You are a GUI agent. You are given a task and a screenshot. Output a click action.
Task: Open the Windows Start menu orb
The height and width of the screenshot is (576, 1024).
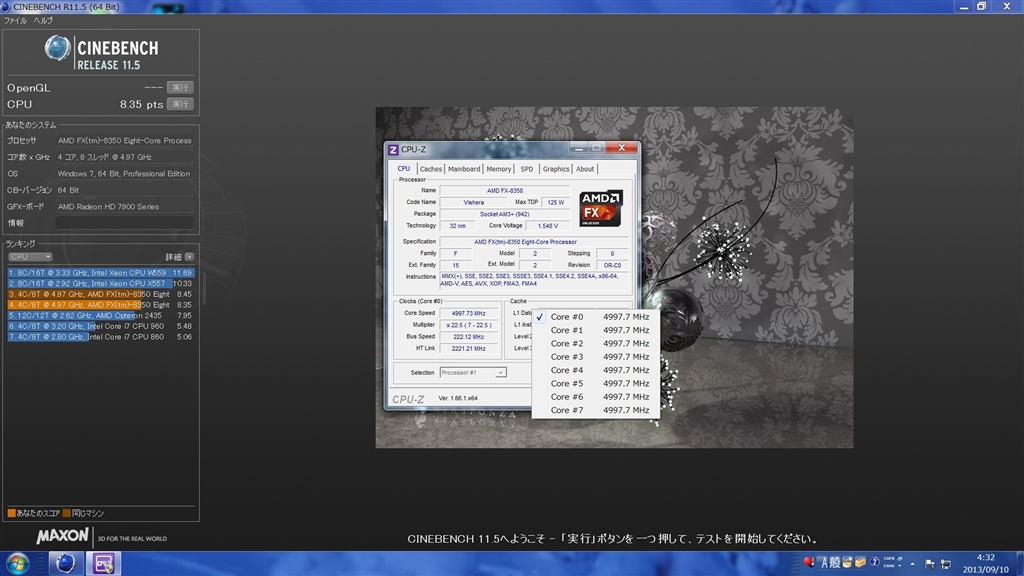(17, 563)
